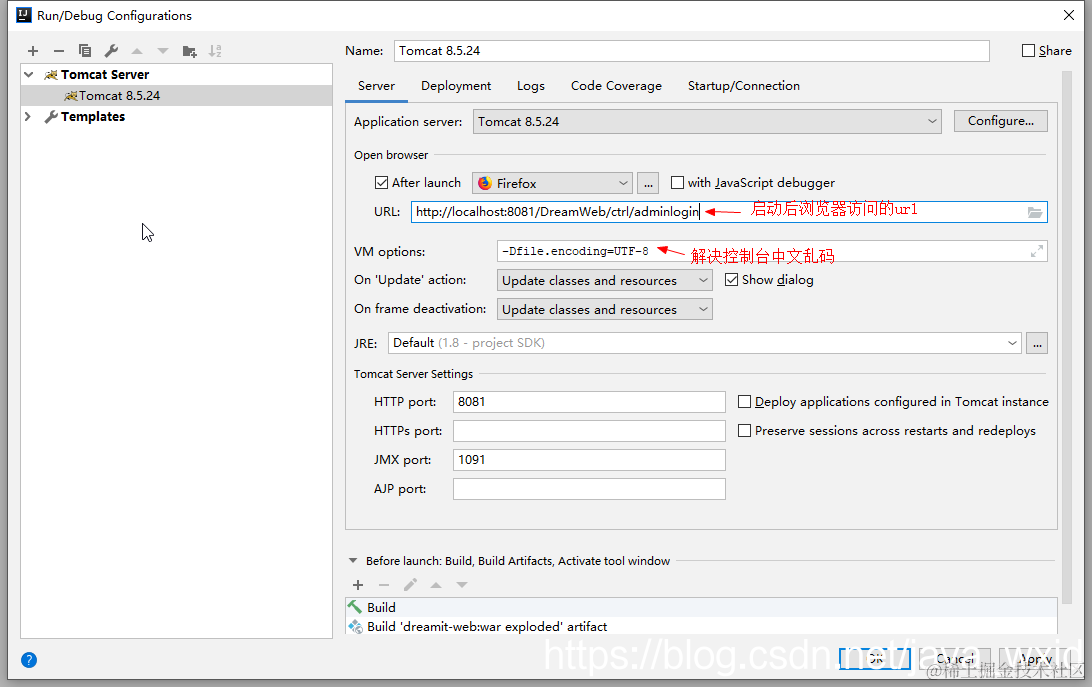Uncheck the After launch checkbox
This screenshot has width=1092, height=687.
381,183
